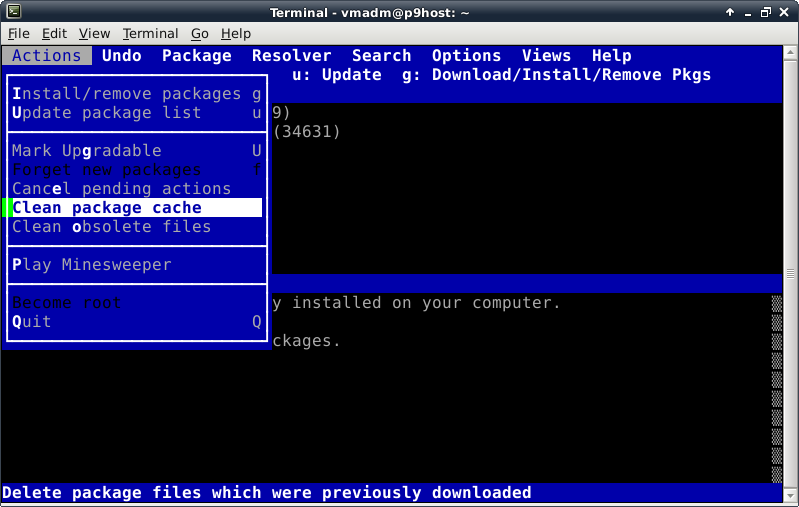Click the description pane scrollbar on right
Viewport: 799px width, 507px height.
click(776, 388)
